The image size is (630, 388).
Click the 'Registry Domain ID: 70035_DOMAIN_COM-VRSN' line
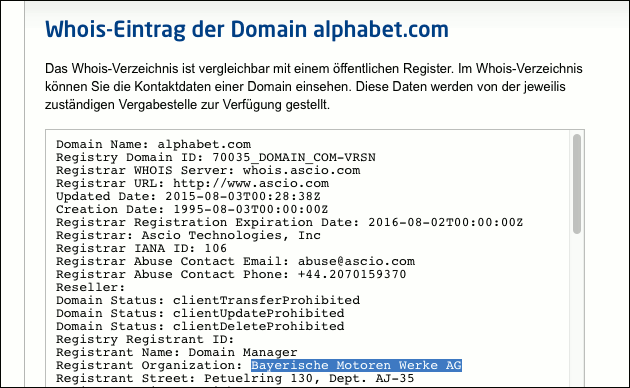(216, 157)
